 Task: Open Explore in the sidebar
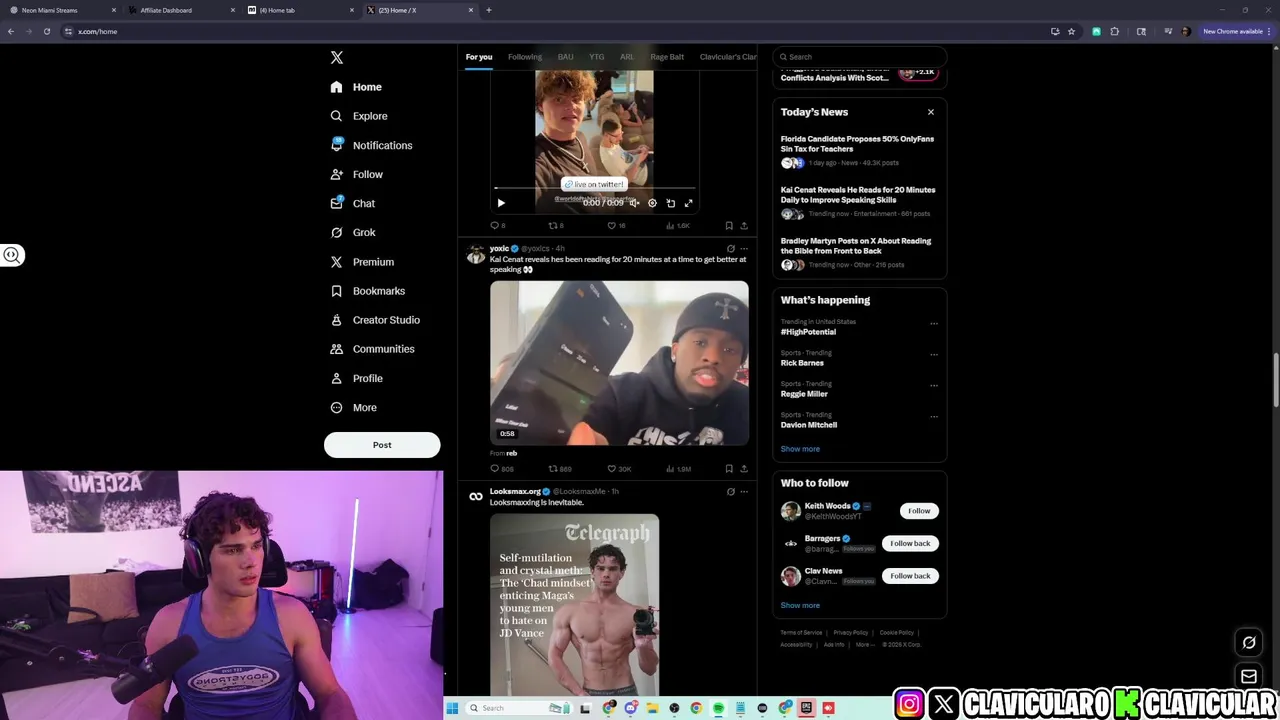point(358,116)
